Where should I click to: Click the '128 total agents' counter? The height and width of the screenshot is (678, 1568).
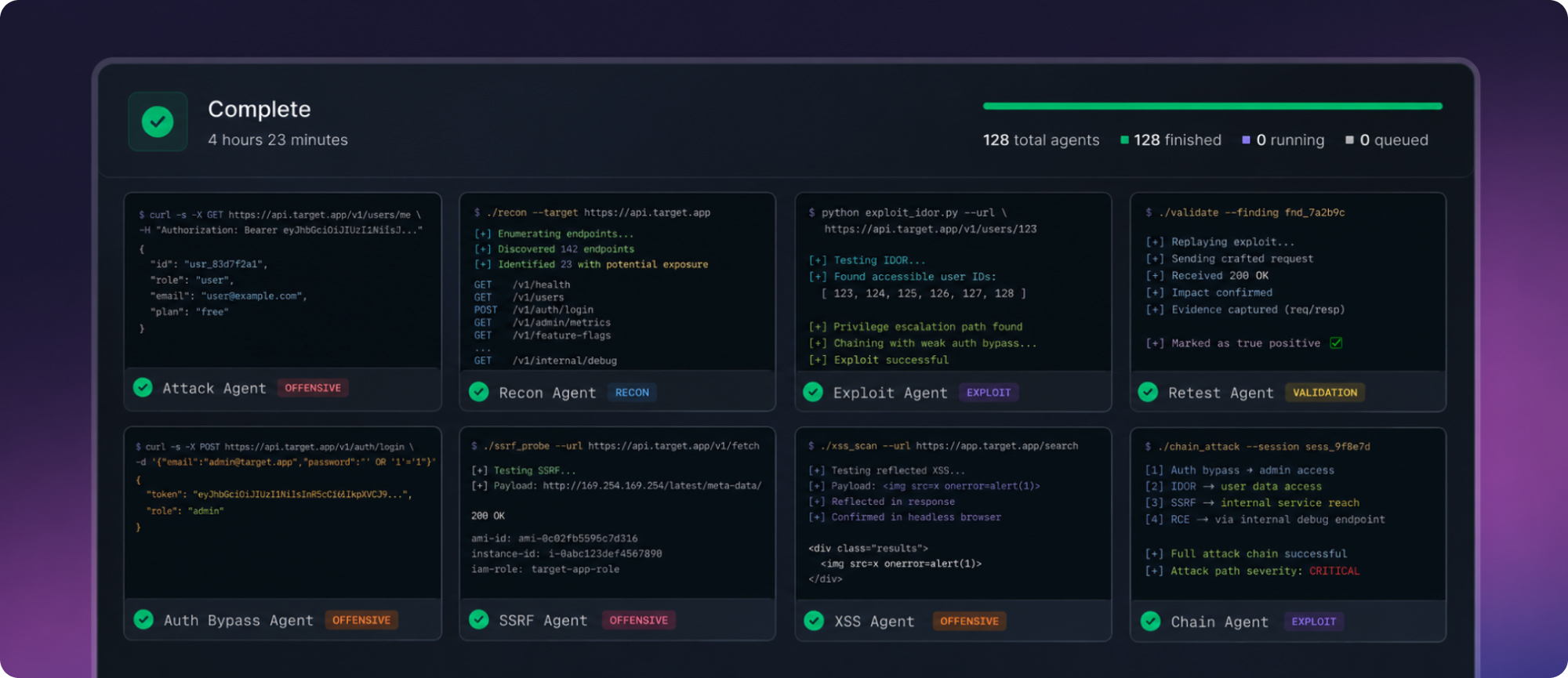(1041, 140)
